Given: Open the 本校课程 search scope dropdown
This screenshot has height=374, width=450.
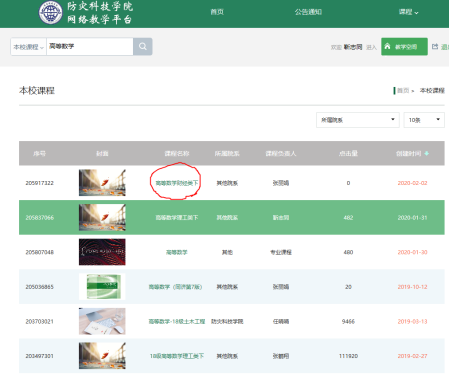Looking at the screenshot, I should pos(28,47).
